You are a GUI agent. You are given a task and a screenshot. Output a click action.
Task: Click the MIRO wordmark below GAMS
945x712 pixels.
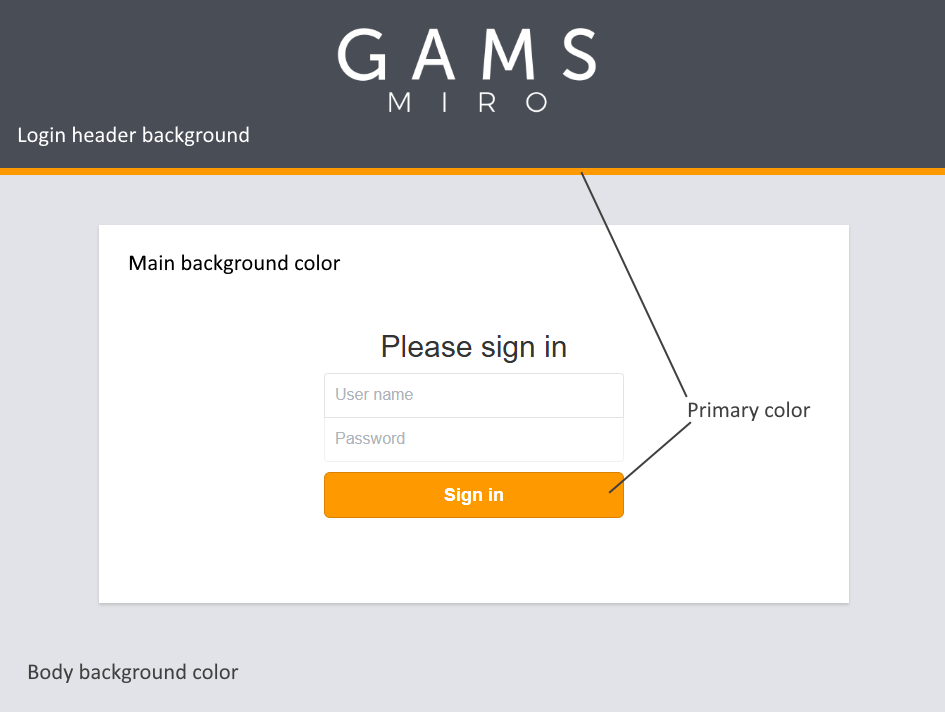470,103
